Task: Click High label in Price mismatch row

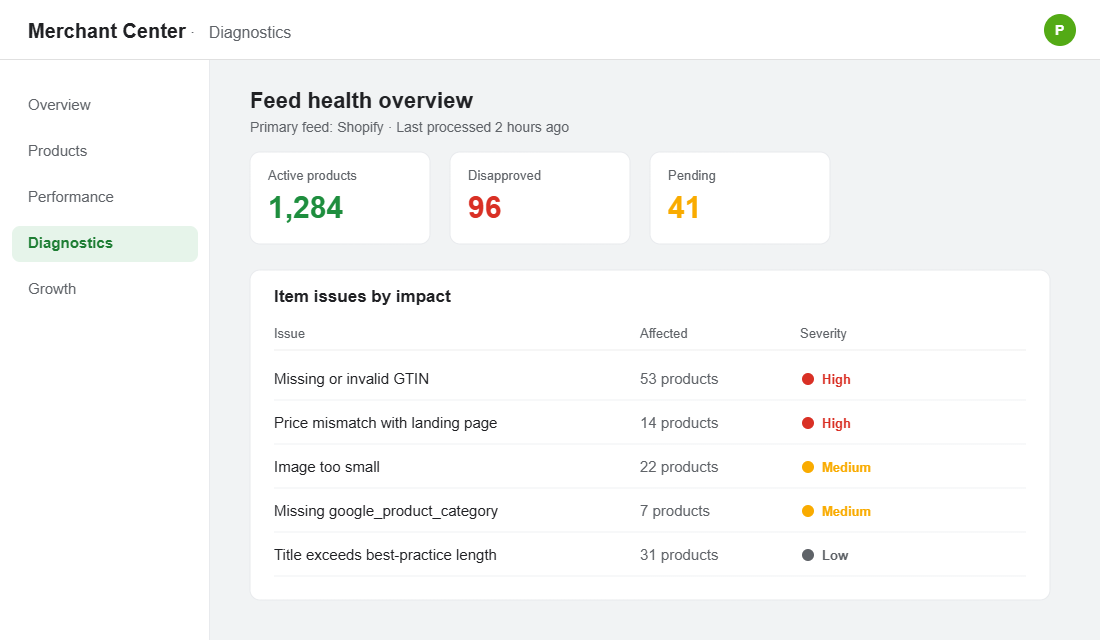Action: tap(836, 424)
